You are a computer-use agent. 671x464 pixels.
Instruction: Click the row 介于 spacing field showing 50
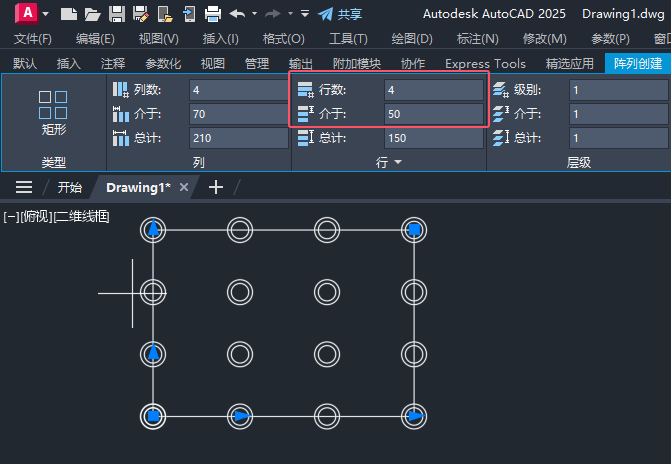(433, 114)
